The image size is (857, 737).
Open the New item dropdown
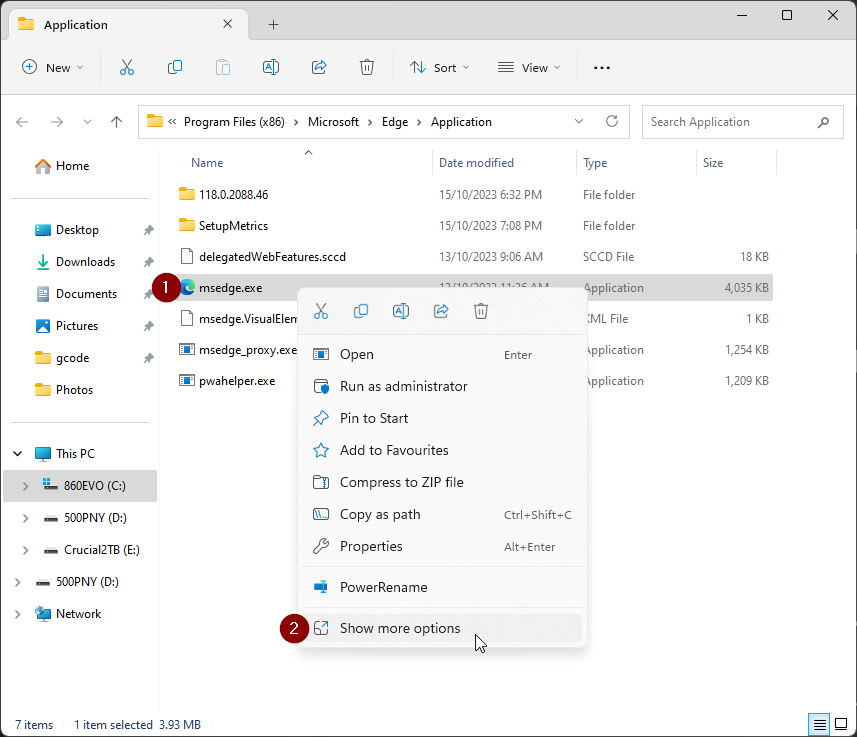coord(52,67)
